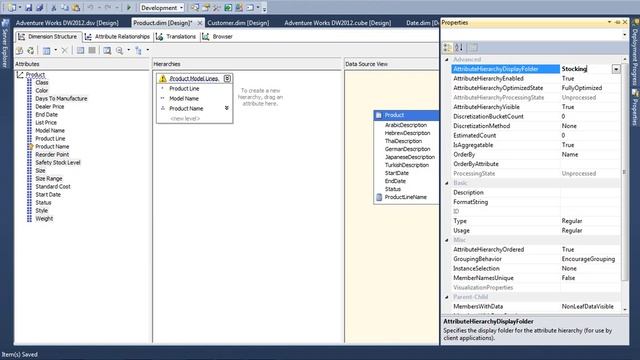Image resolution: width=640 pixels, height=360 pixels.
Task: Click the Save All toolbar icon
Action: point(40,7)
